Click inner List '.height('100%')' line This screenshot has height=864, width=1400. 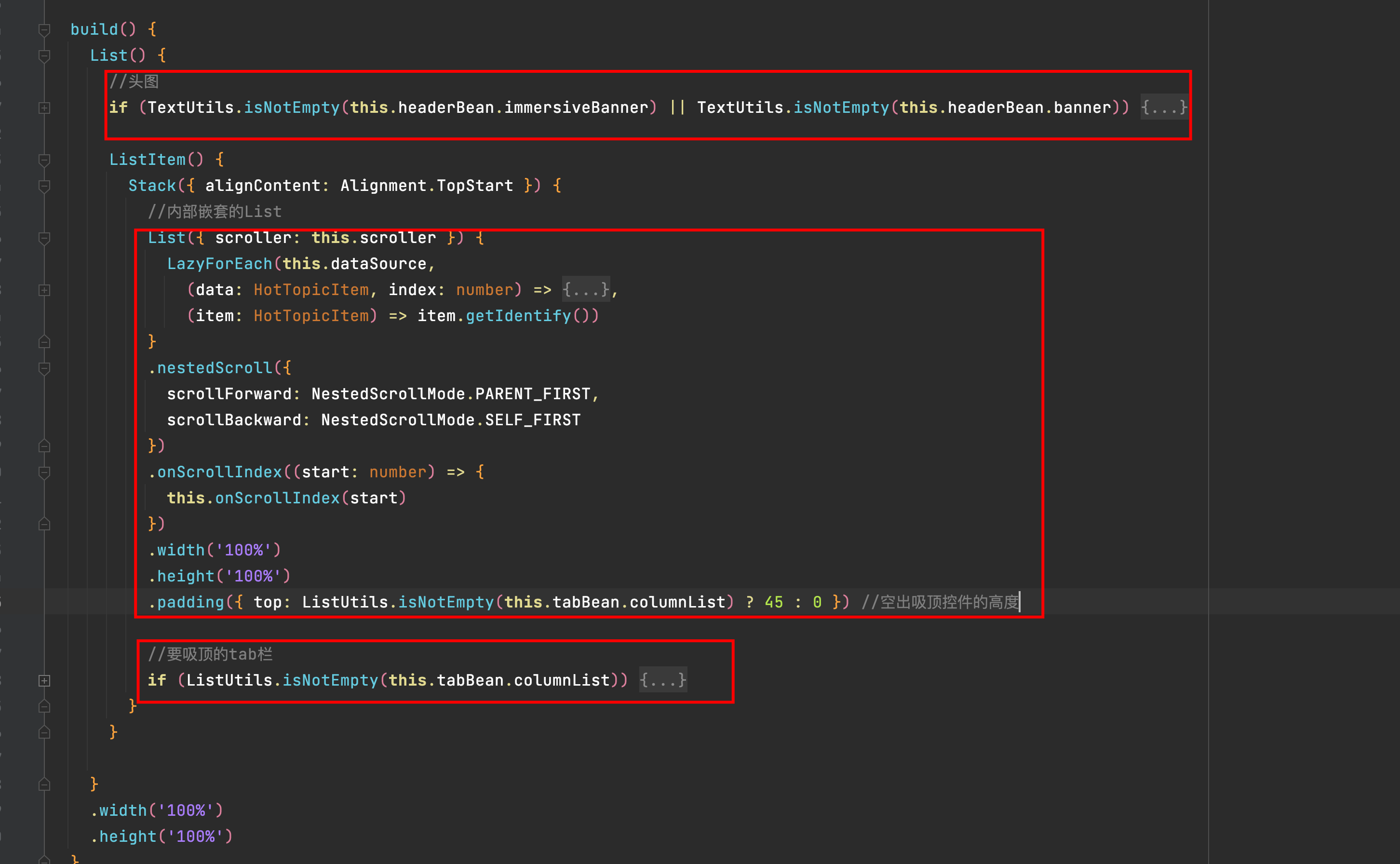219,576
